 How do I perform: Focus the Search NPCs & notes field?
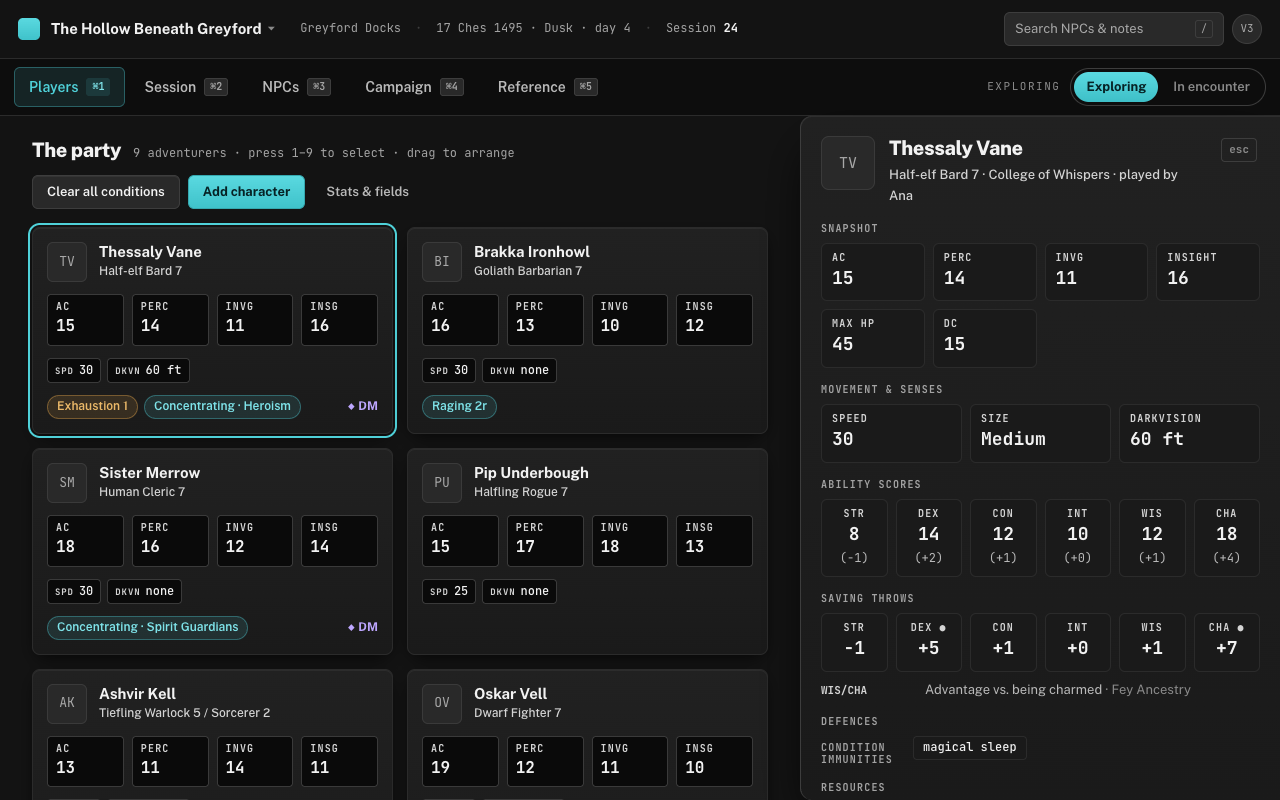click(x=1114, y=29)
